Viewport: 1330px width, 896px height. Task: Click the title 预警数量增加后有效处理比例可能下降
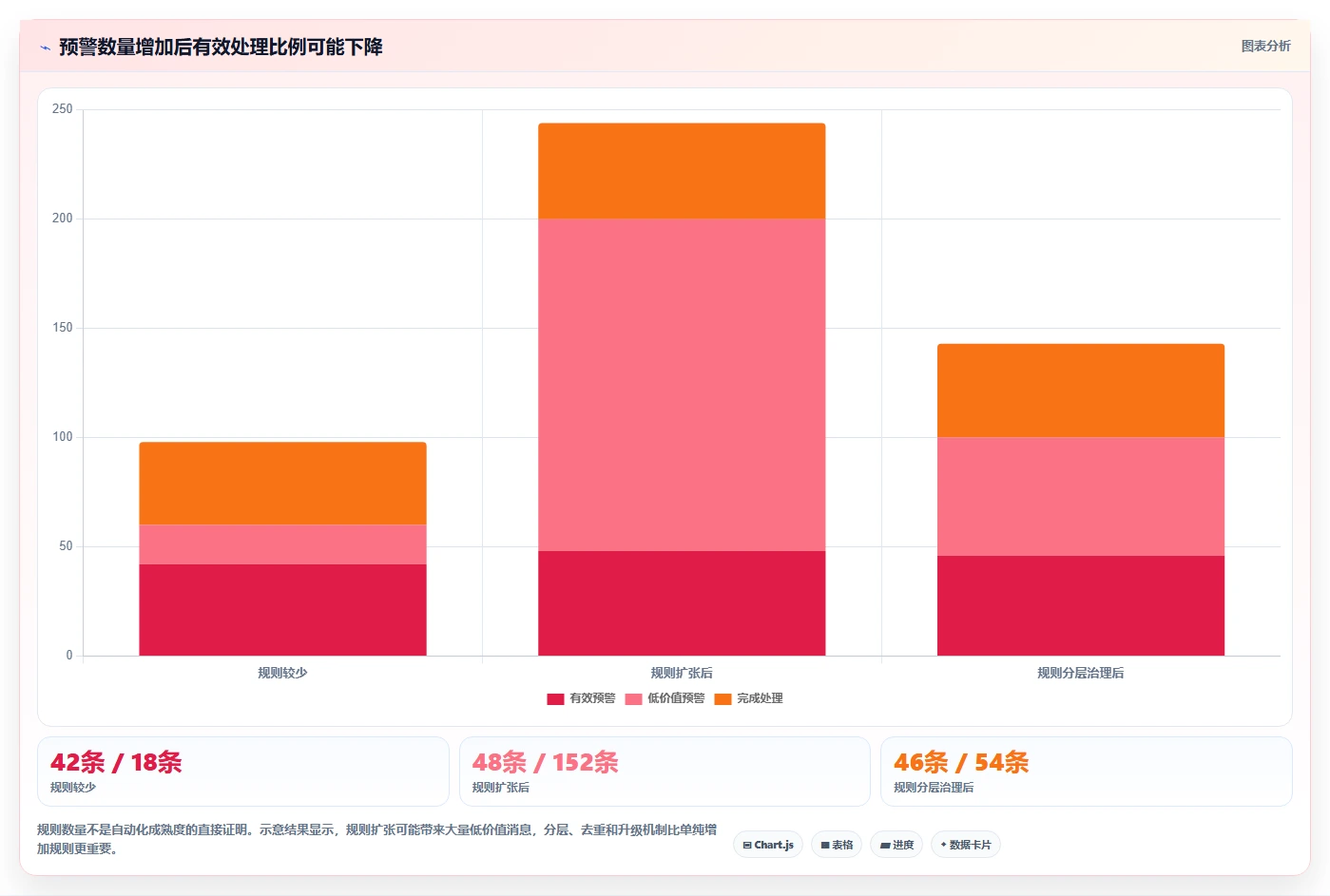(221, 48)
